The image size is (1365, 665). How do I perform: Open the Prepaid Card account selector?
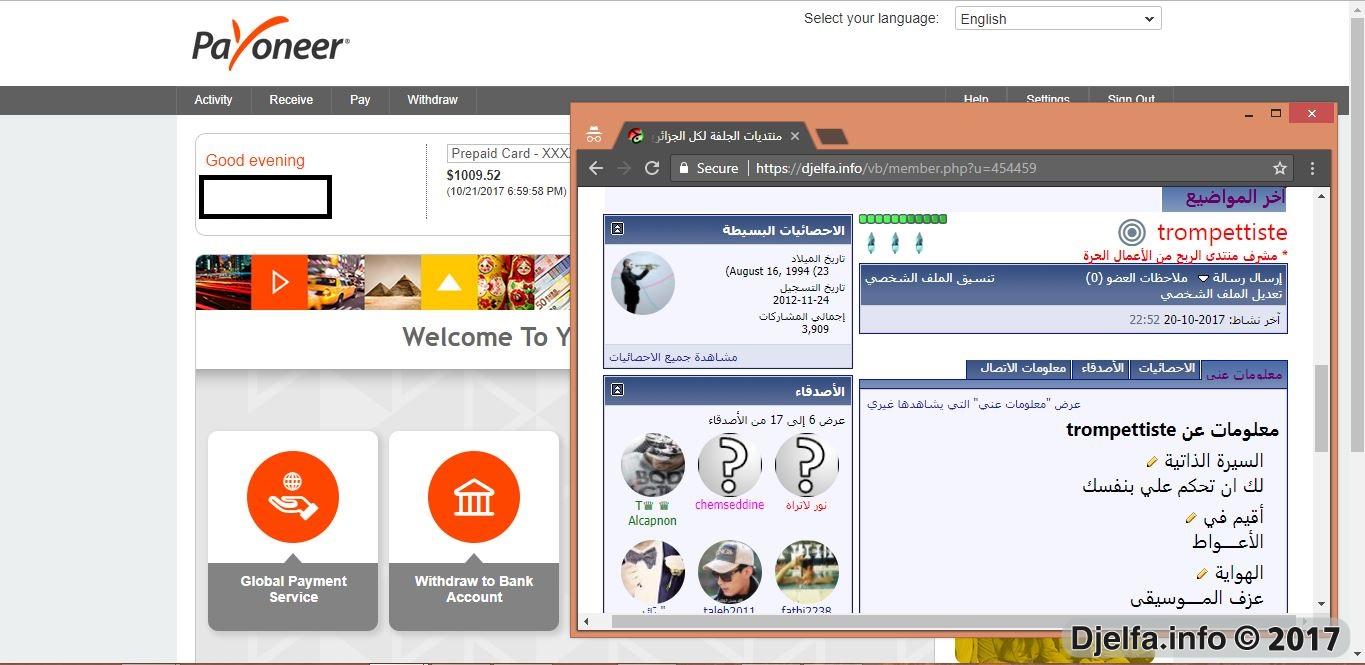[509, 153]
